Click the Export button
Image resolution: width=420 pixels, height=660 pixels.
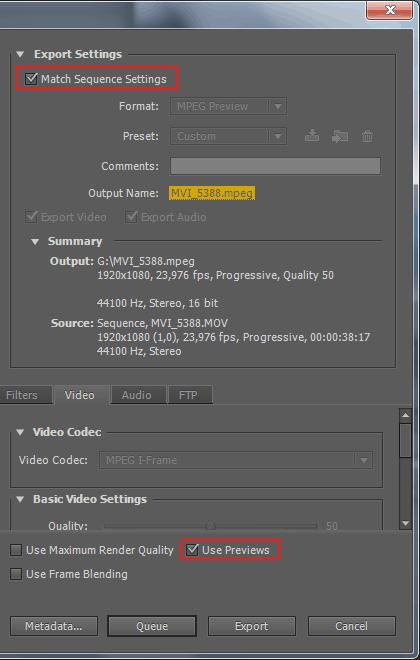[x=252, y=626]
